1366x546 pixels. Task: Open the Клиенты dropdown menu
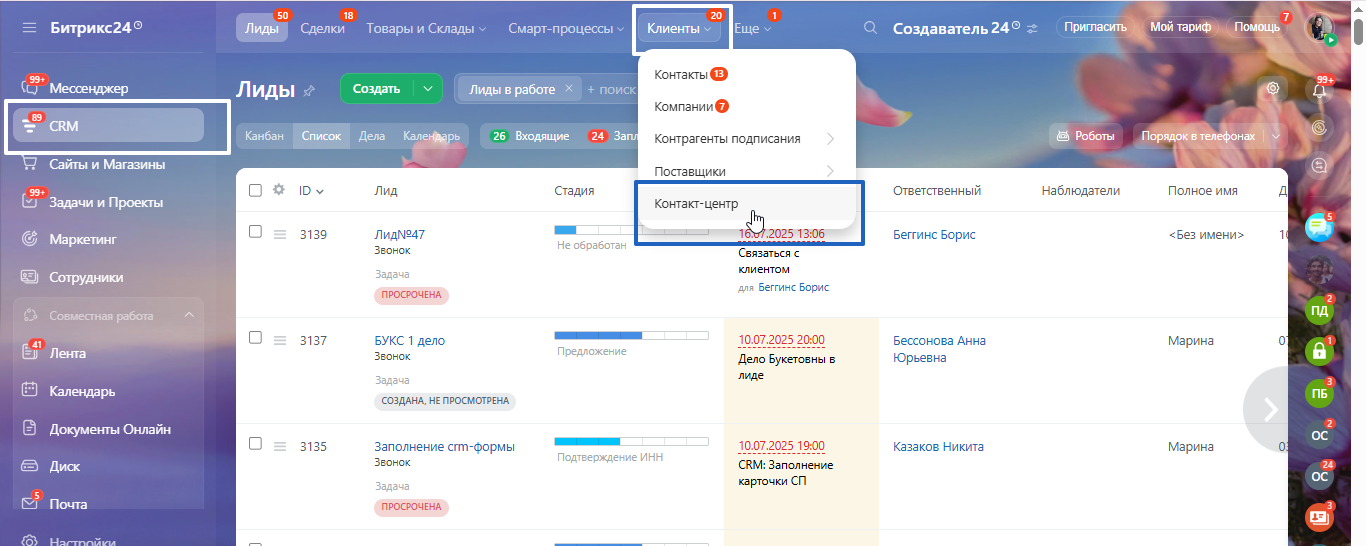[679, 28]
